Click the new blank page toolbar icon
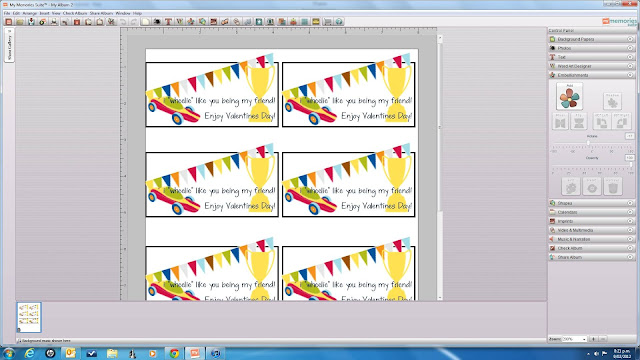 pyautogui.click(x=146, y=22)
